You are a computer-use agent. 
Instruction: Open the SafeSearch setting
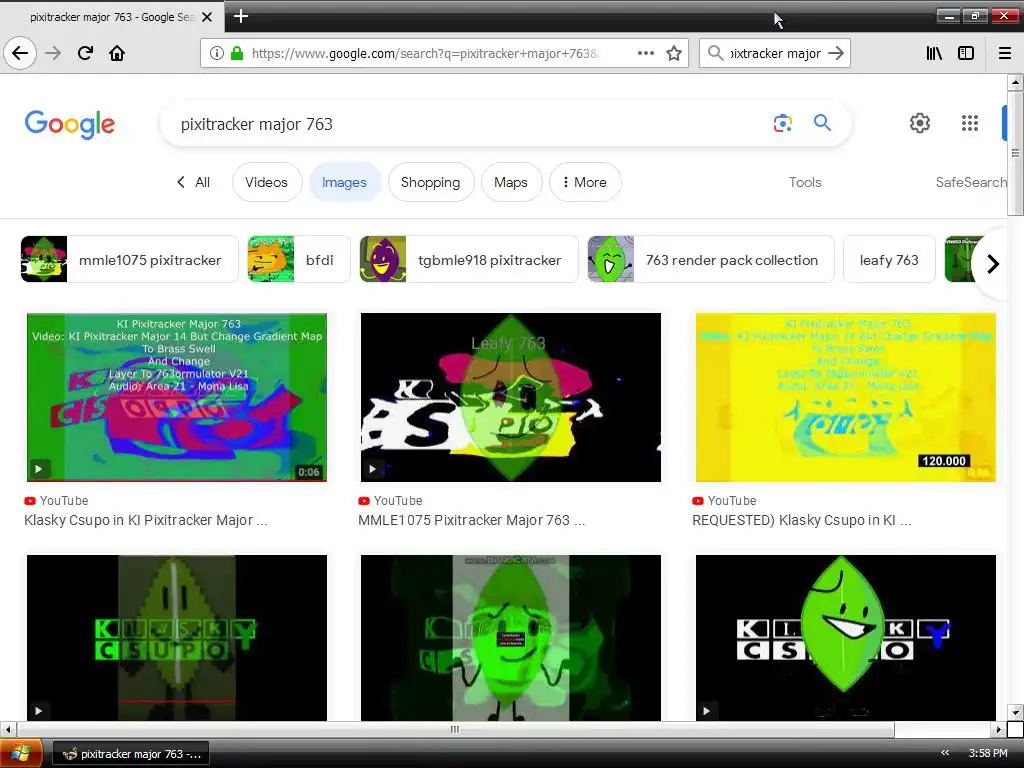click(971, 182)
